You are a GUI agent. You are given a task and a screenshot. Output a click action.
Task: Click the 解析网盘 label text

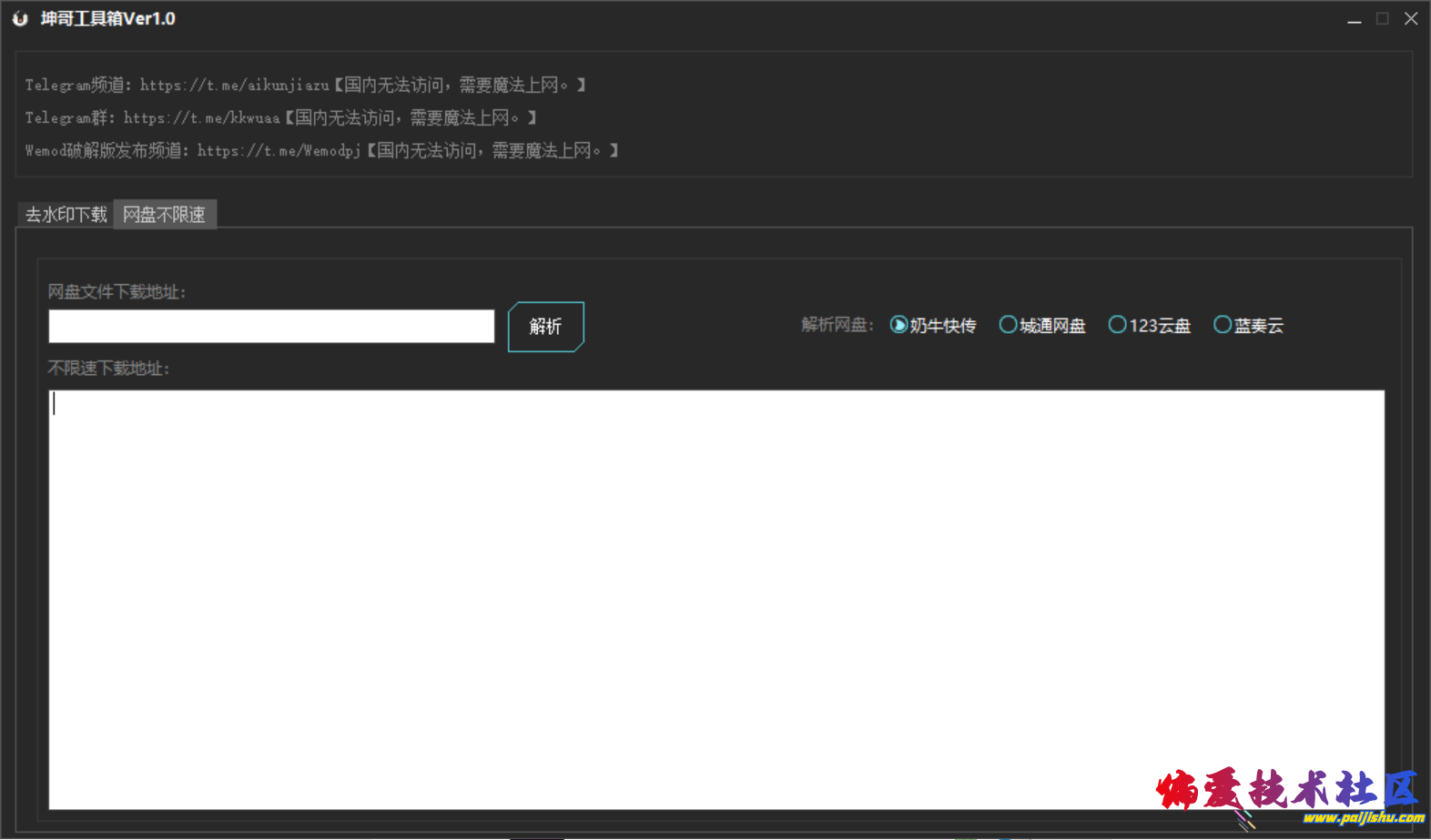pos(837,325)
